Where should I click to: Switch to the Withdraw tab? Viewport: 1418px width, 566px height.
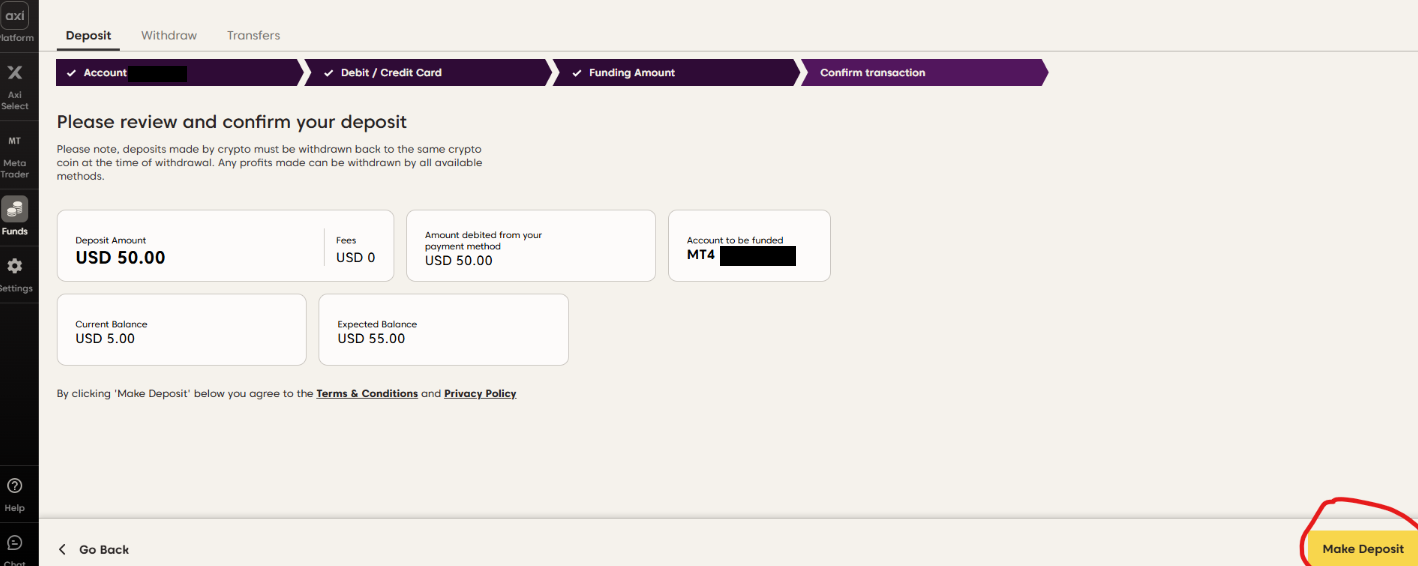pos(169,35)
